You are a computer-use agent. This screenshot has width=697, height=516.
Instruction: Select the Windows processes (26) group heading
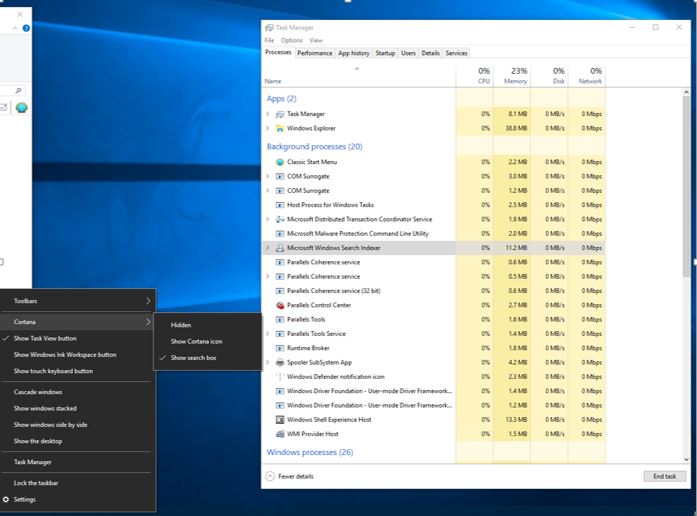(310, 452)
